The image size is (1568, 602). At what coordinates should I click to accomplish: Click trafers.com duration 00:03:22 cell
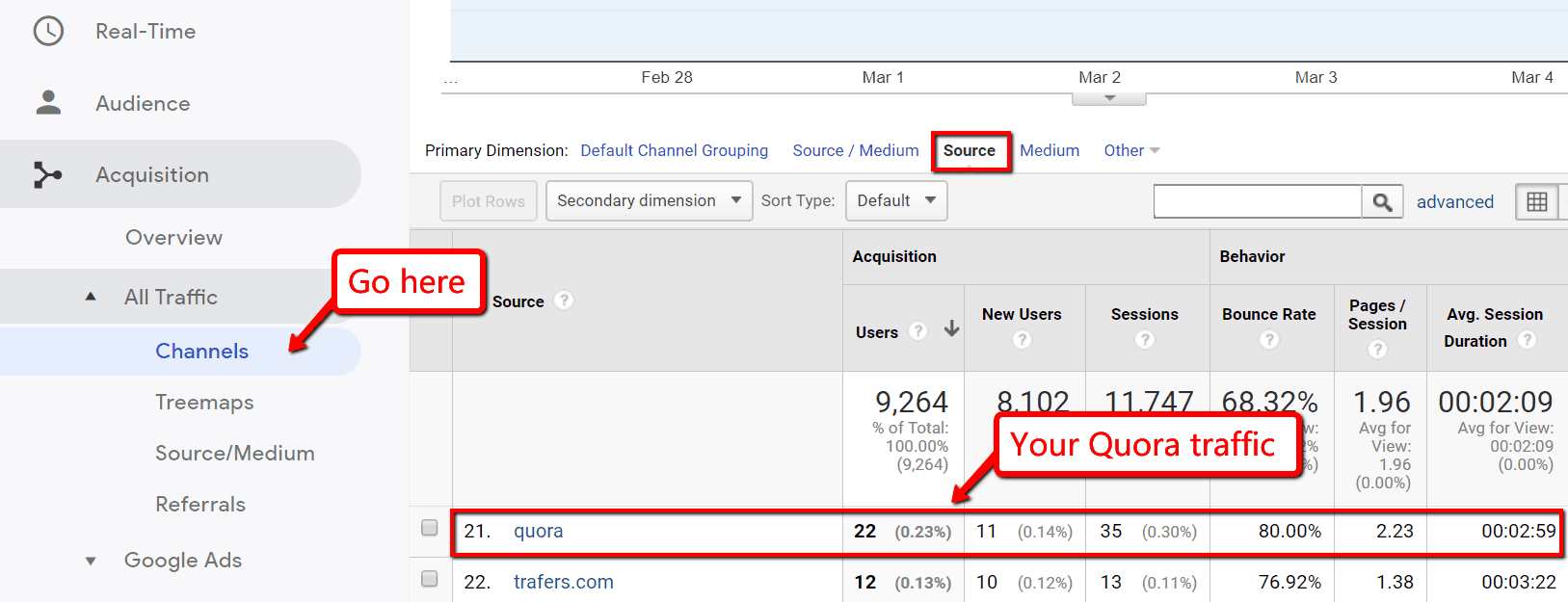tap(1519, 582)
